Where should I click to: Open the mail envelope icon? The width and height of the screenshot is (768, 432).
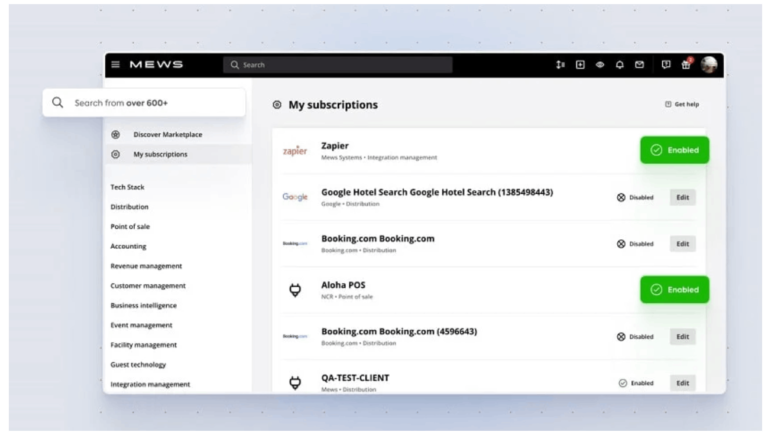[x=639, y=65]
